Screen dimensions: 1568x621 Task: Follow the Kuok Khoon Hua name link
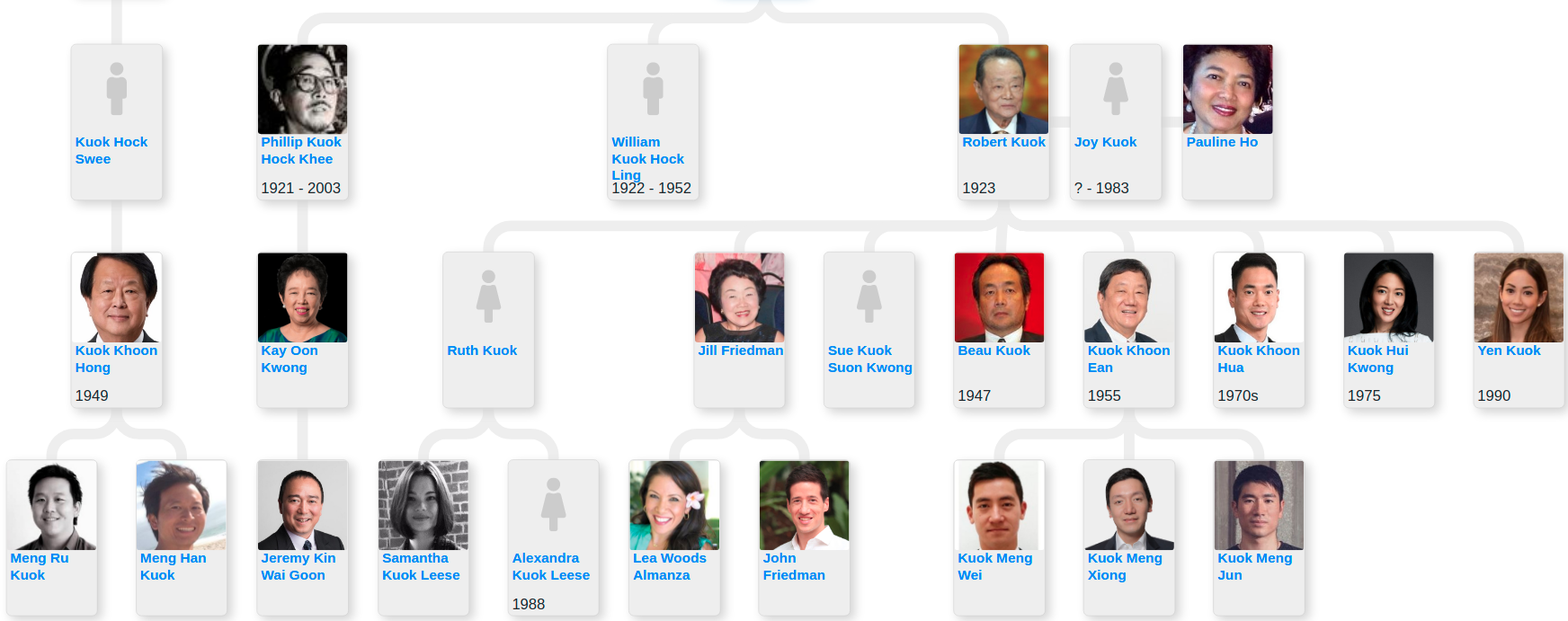(1259, 359)
